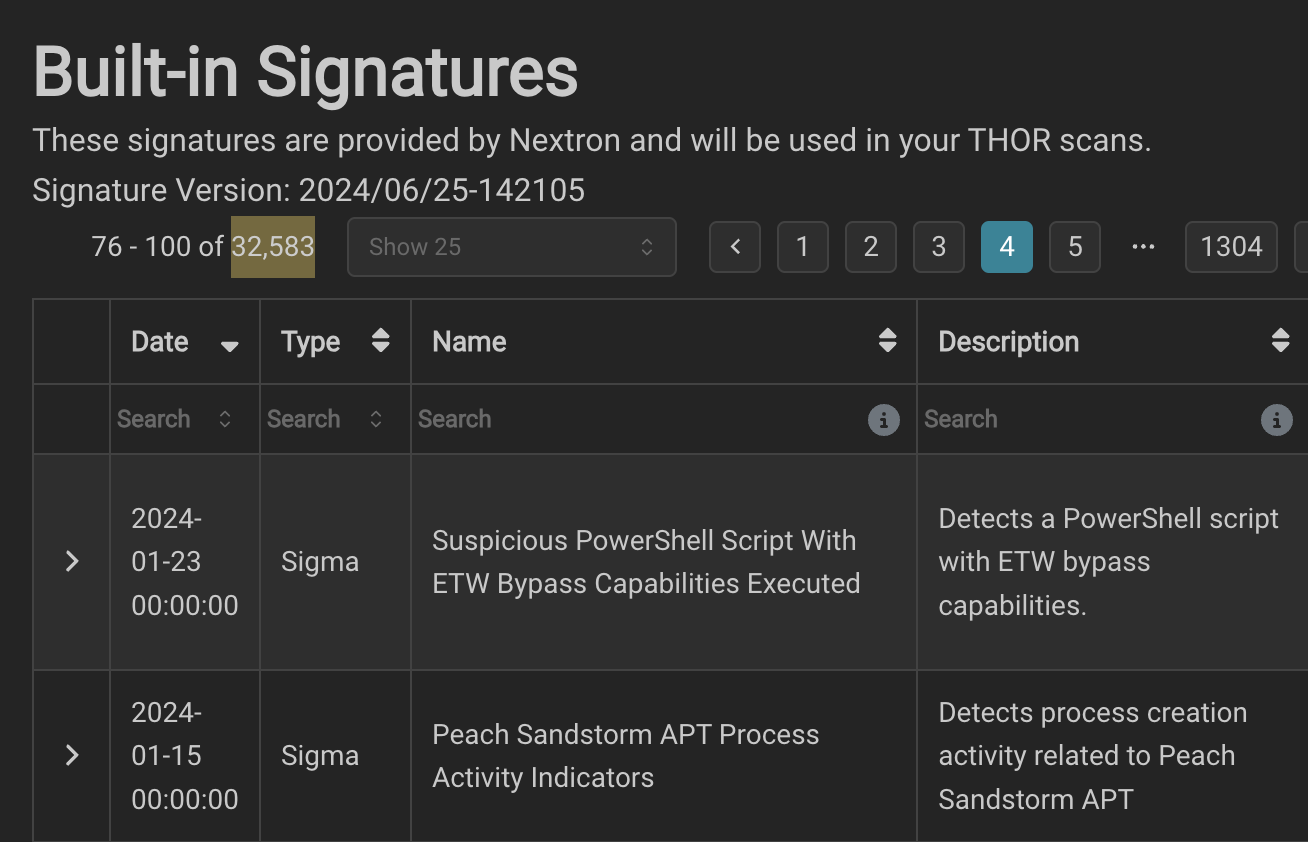The height and width of the screenshot is (842, 1308).
Task: Click the info icon in Name search
Action: point(883,420)
